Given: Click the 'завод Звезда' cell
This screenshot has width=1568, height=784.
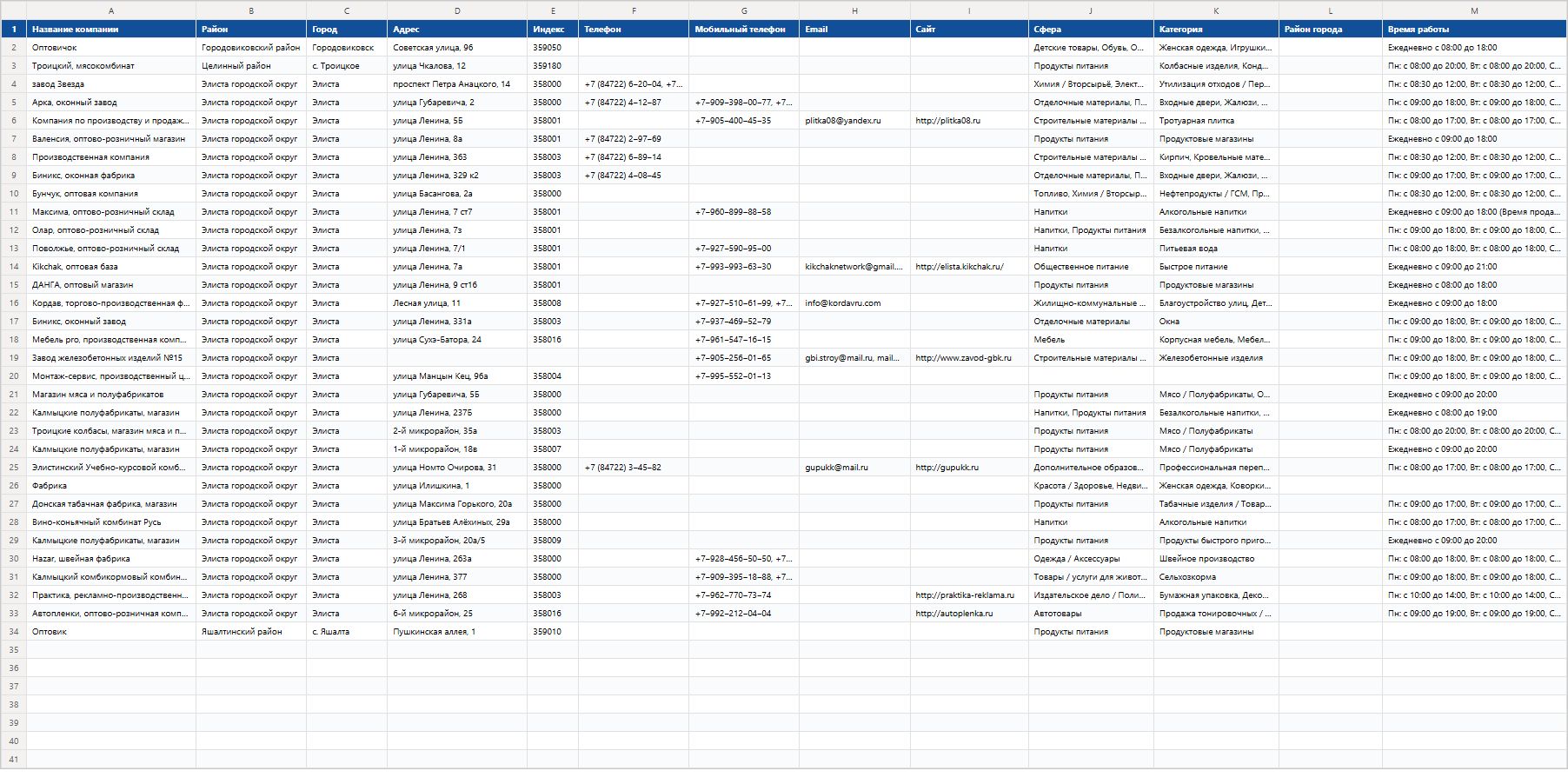Looking at the screenshot, I should [x=111, y=84].
